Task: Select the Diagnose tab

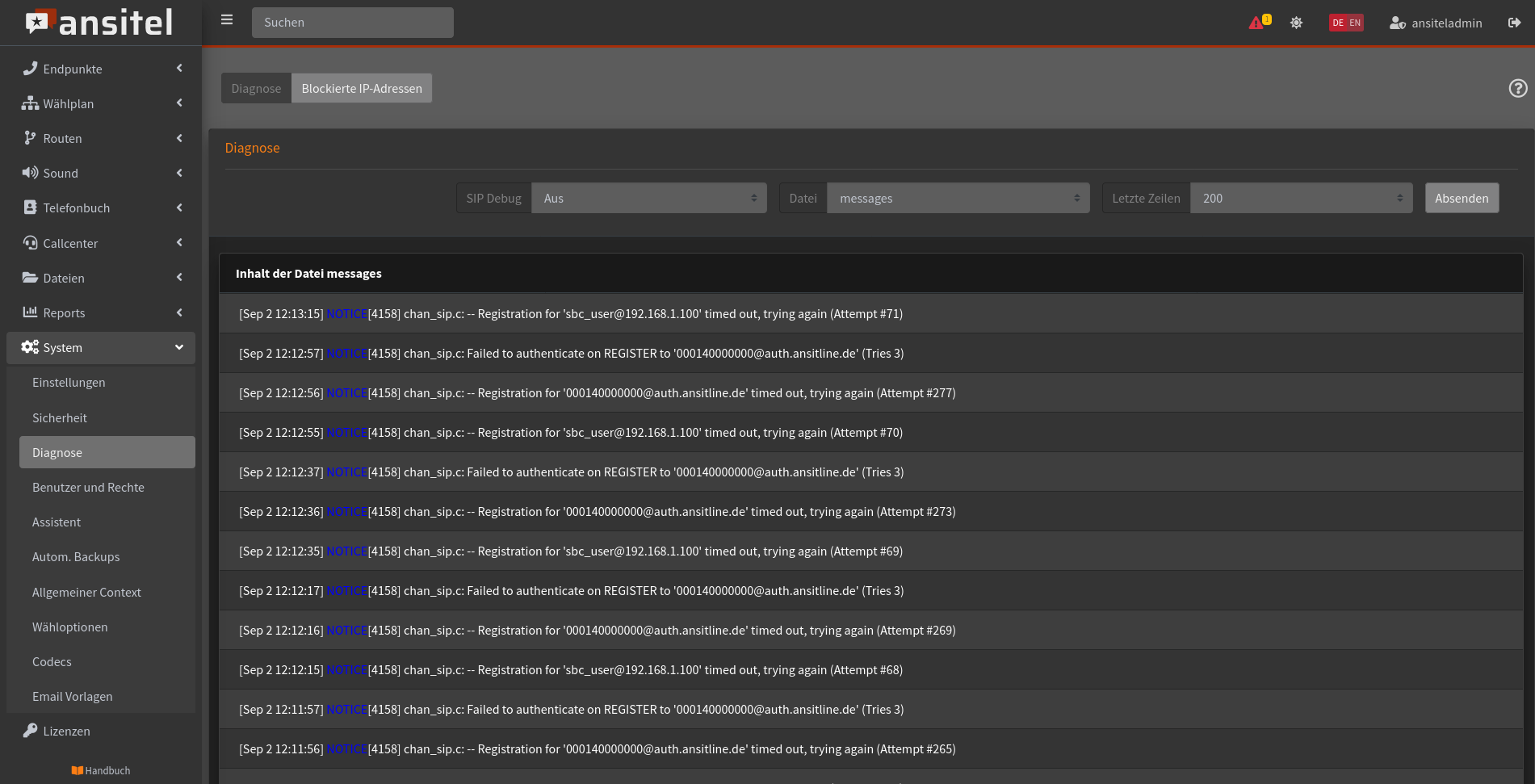Action: [256, 88]
